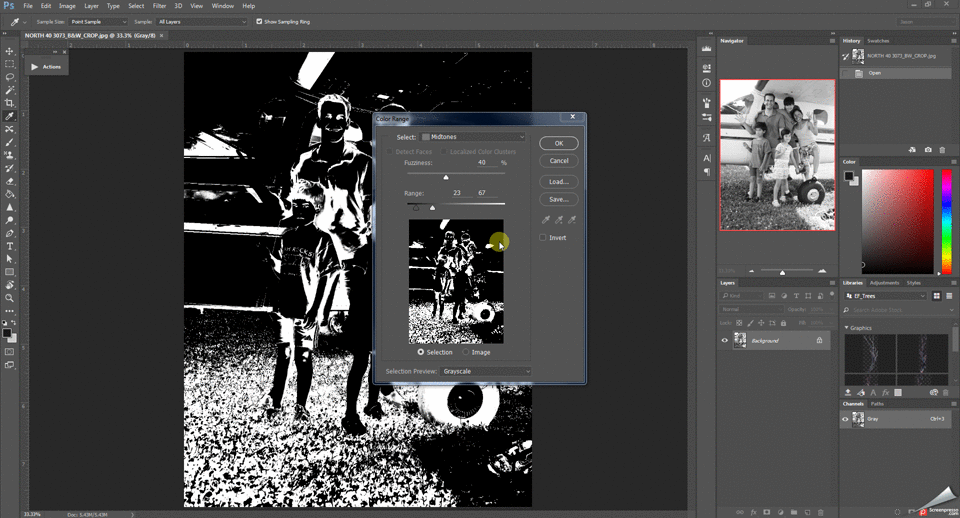Click the Save... button
960x518 pixels.
[558, 199]
